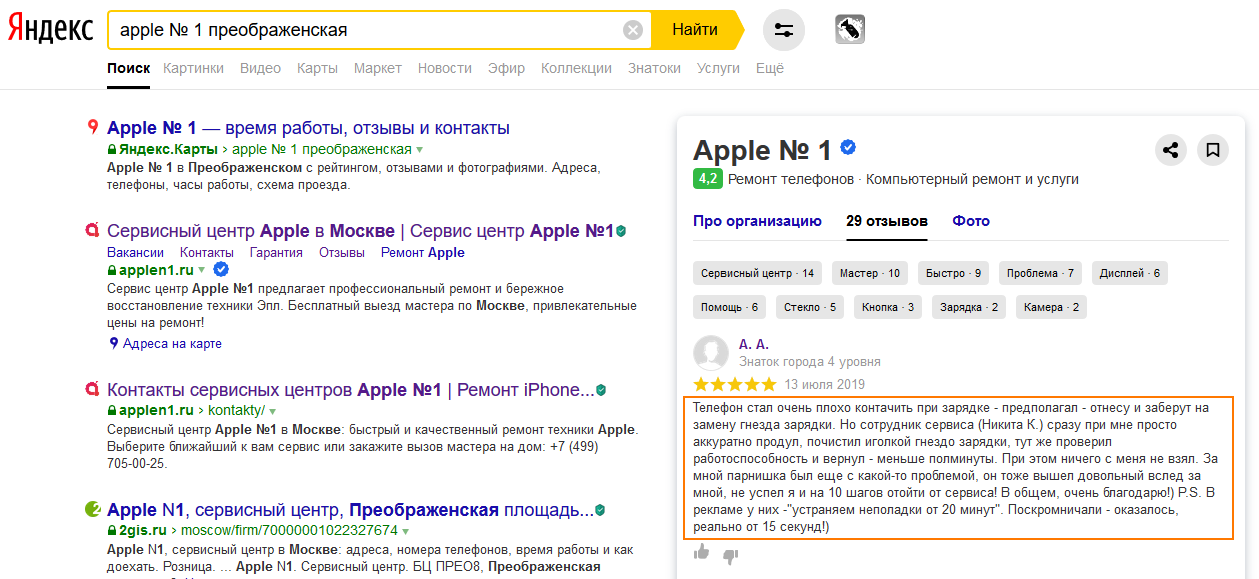Expand dropdown arrow next to Яндекс.Карты result URL

click(420, 150)
